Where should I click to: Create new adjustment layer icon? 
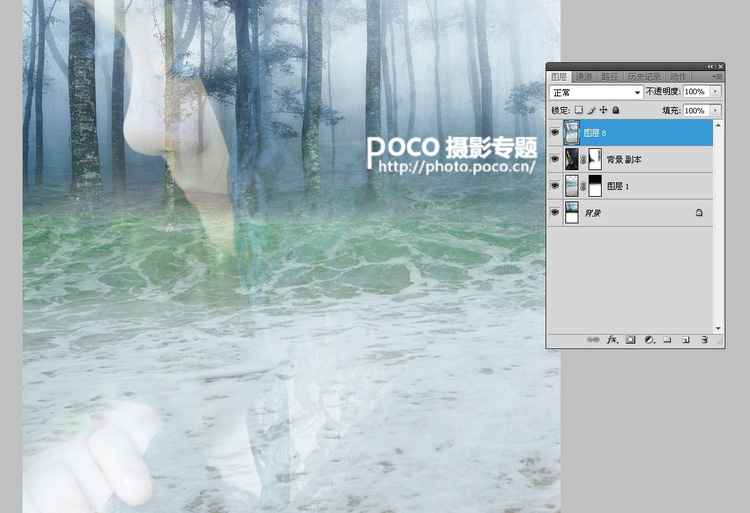[648, 340]
